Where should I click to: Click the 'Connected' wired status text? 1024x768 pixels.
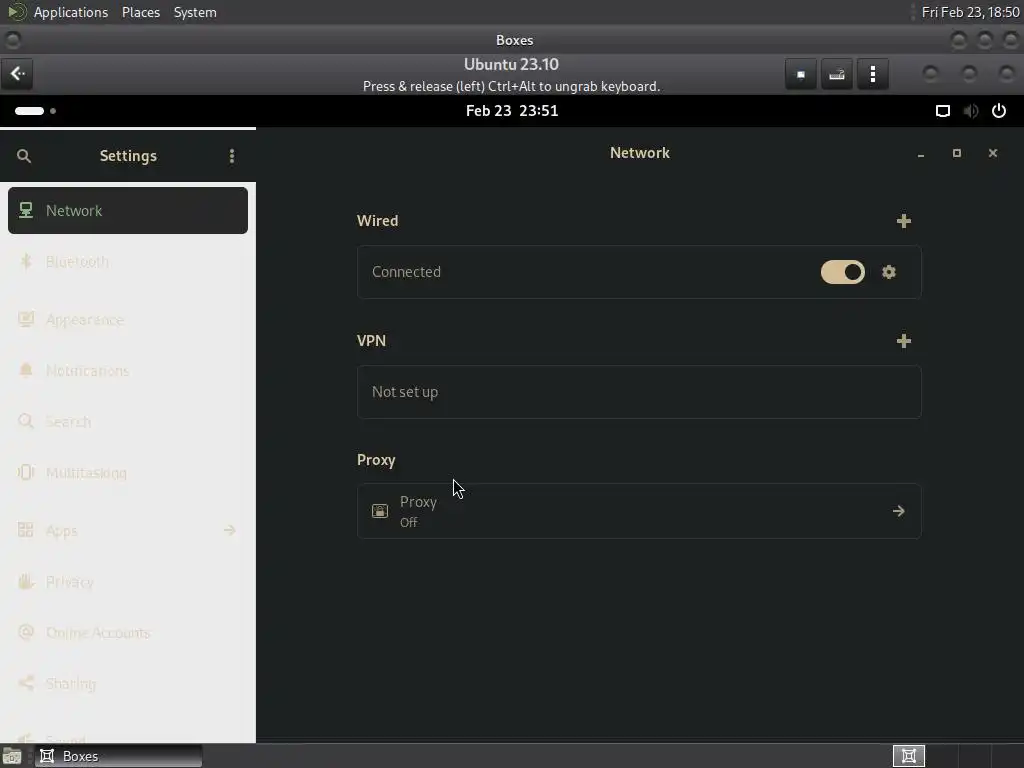pos(406,272)
